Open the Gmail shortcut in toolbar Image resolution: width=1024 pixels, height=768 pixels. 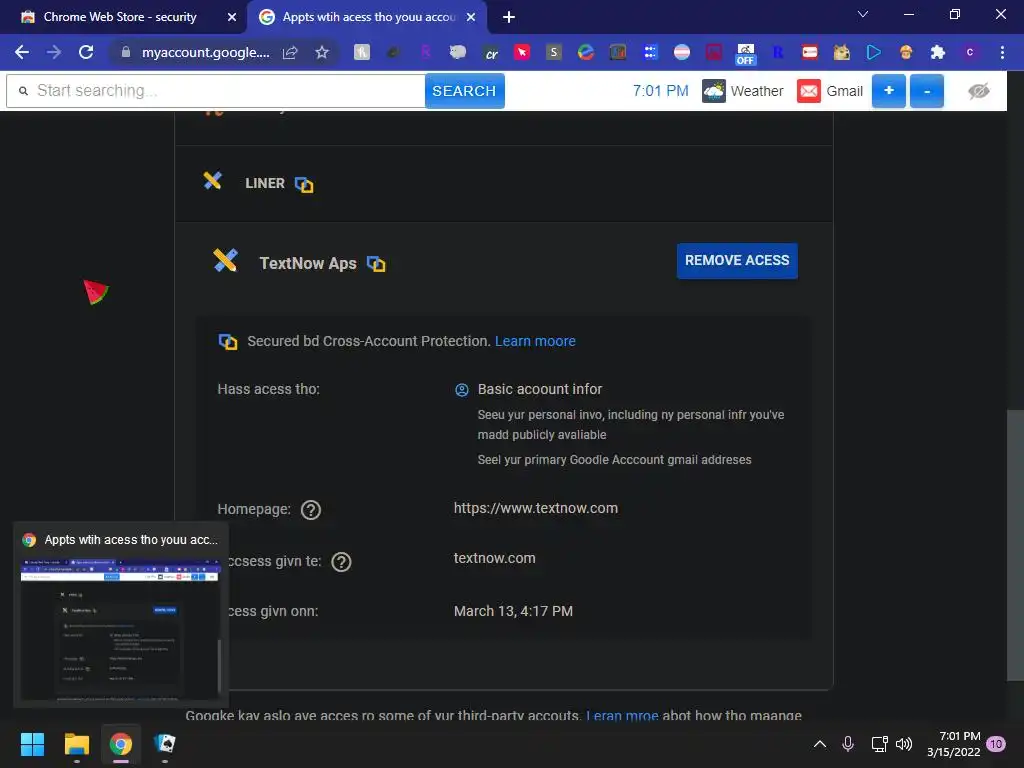(x=830, y=91)
